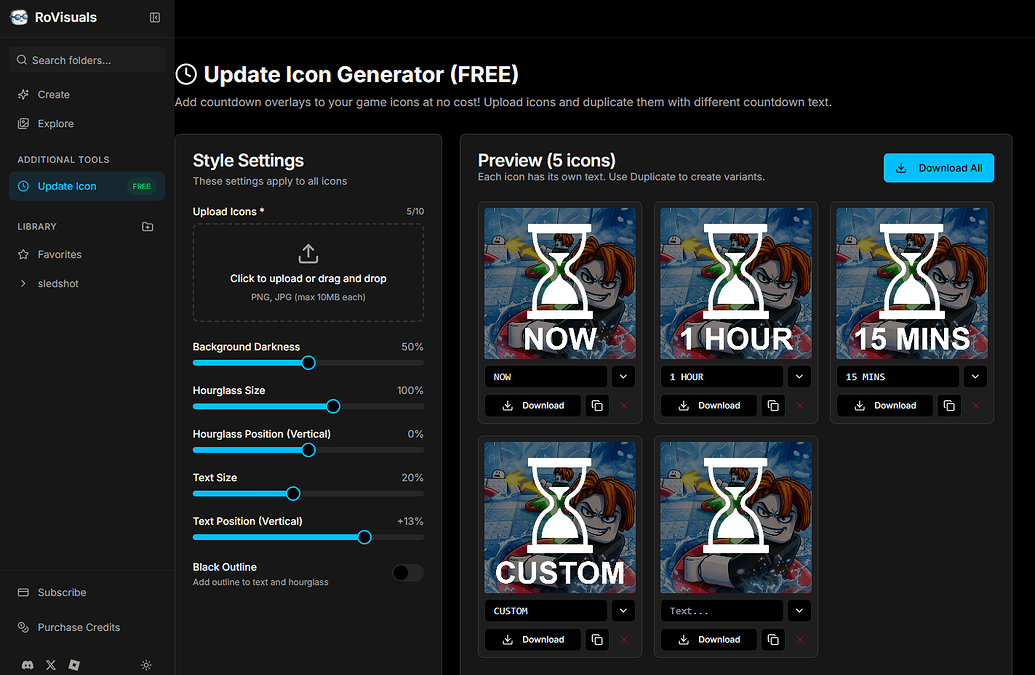Open the Roblox link icon
Viewport: 1035px width, 675px height.
click(x=74, y=665)
